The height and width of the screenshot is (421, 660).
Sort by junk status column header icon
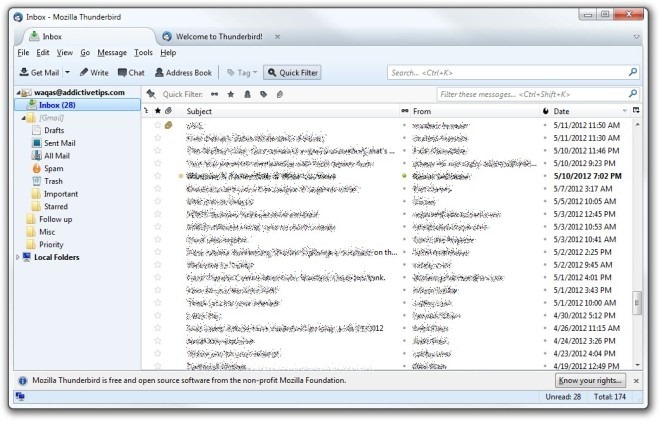546,111
